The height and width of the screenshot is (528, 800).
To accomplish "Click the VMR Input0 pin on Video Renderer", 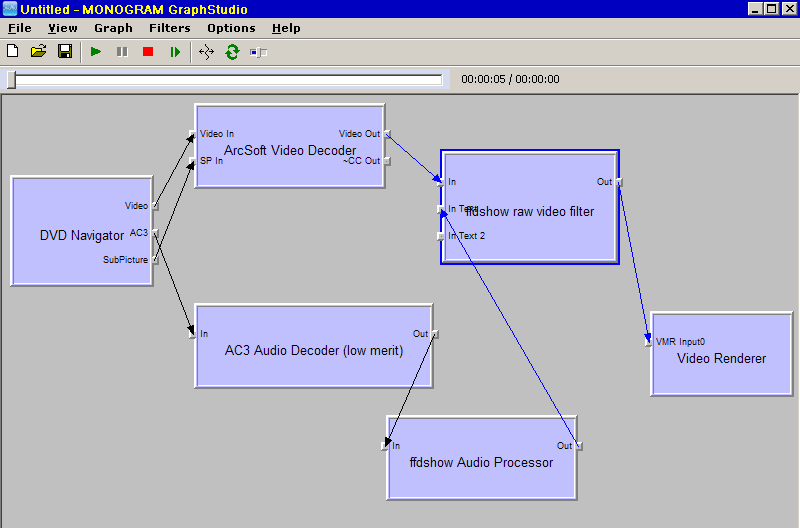I will pyautogui.click(x=648, y=342).
